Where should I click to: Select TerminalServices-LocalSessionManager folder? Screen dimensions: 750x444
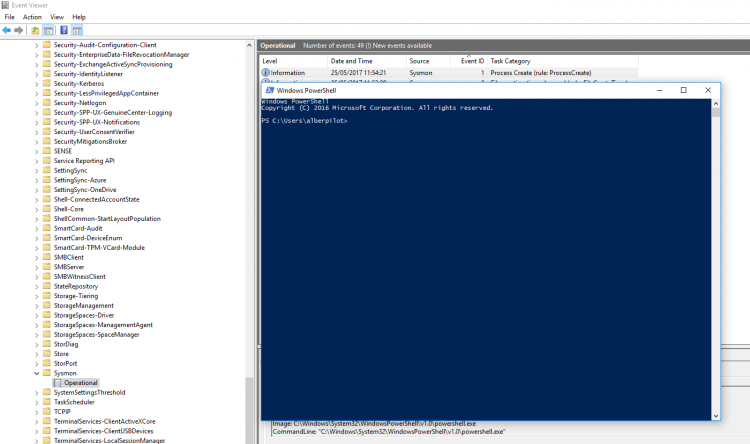109,441
